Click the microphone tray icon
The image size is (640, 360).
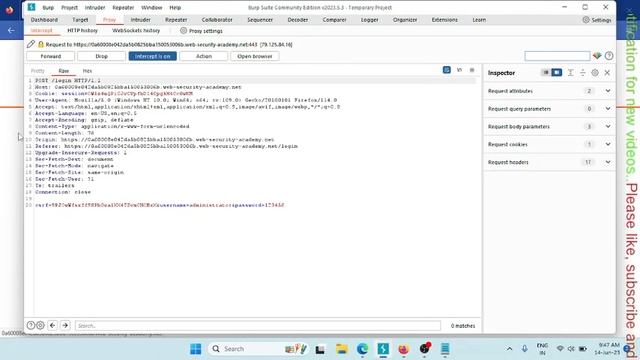[x=524, y=349]
